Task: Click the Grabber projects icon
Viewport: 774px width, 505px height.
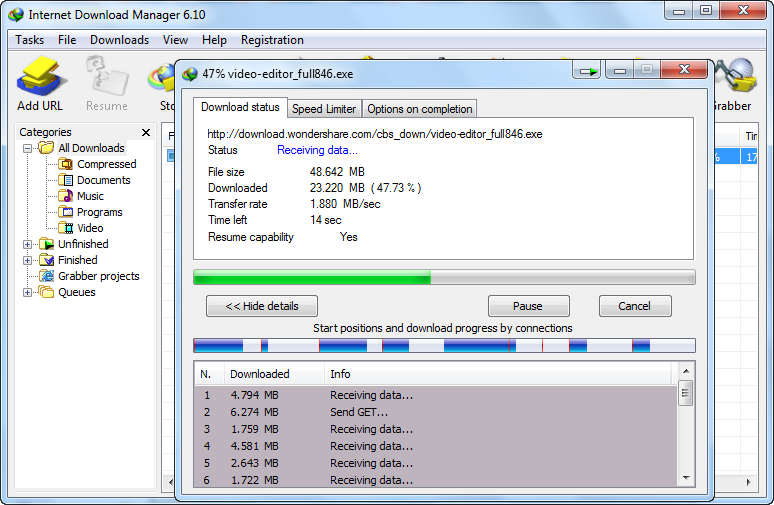Action: tap(46, 276)
